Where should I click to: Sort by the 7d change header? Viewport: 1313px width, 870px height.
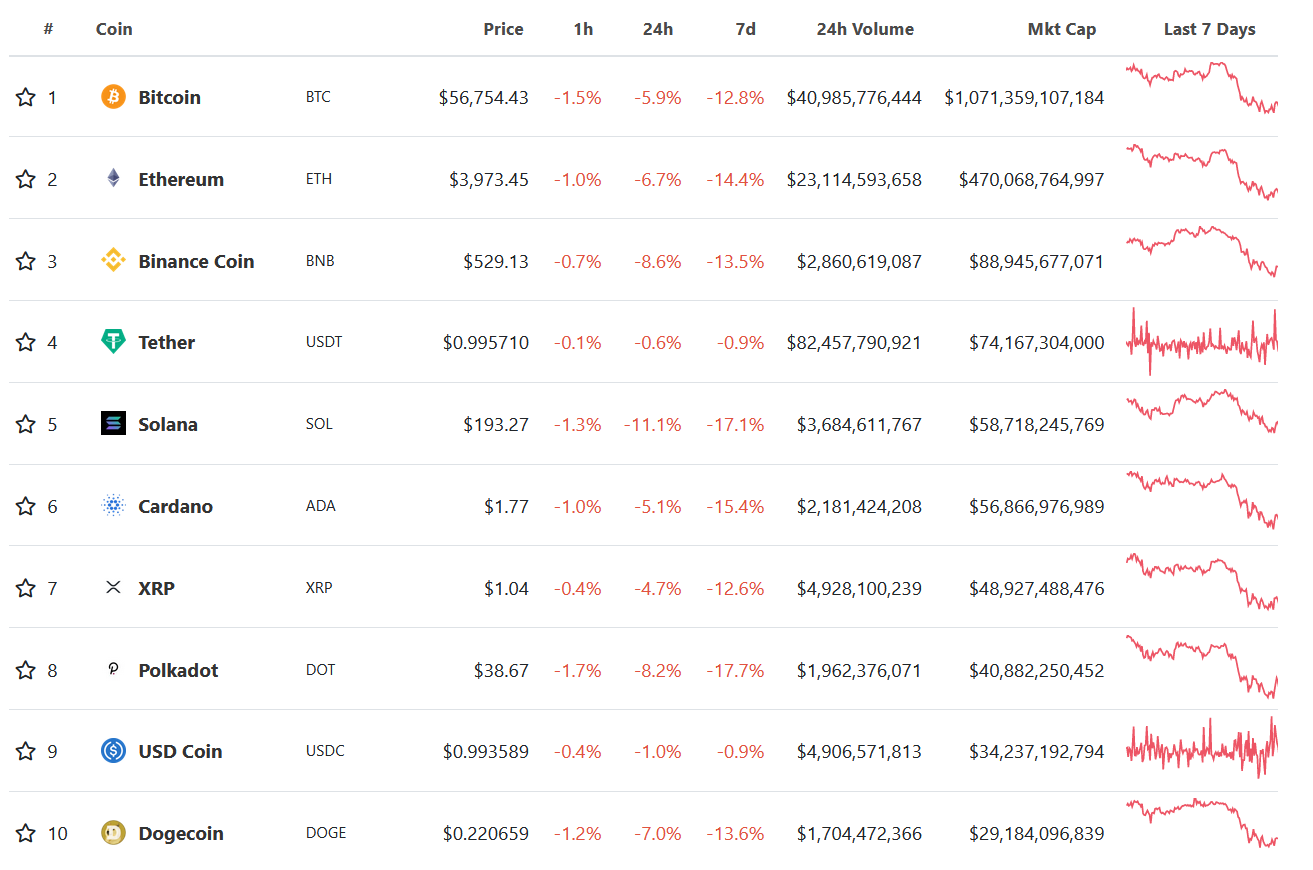click(x=746, y=29)
